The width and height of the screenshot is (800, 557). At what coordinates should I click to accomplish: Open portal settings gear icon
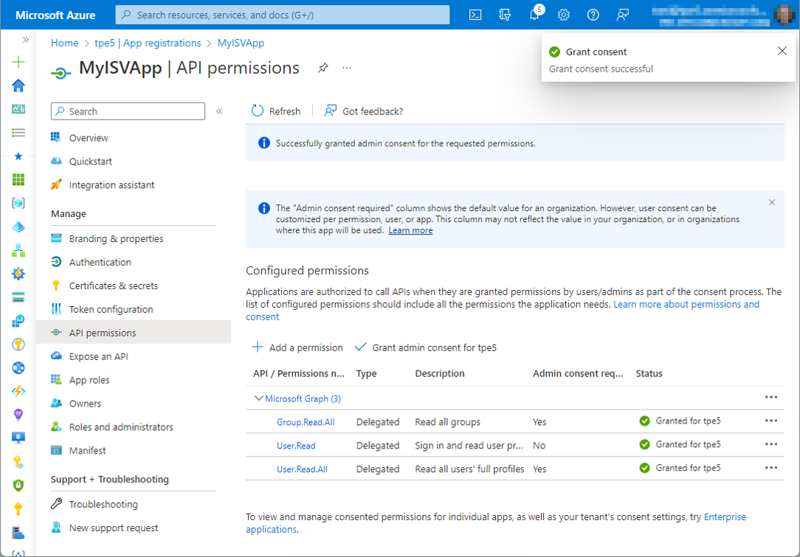click(x=564, y=15)
